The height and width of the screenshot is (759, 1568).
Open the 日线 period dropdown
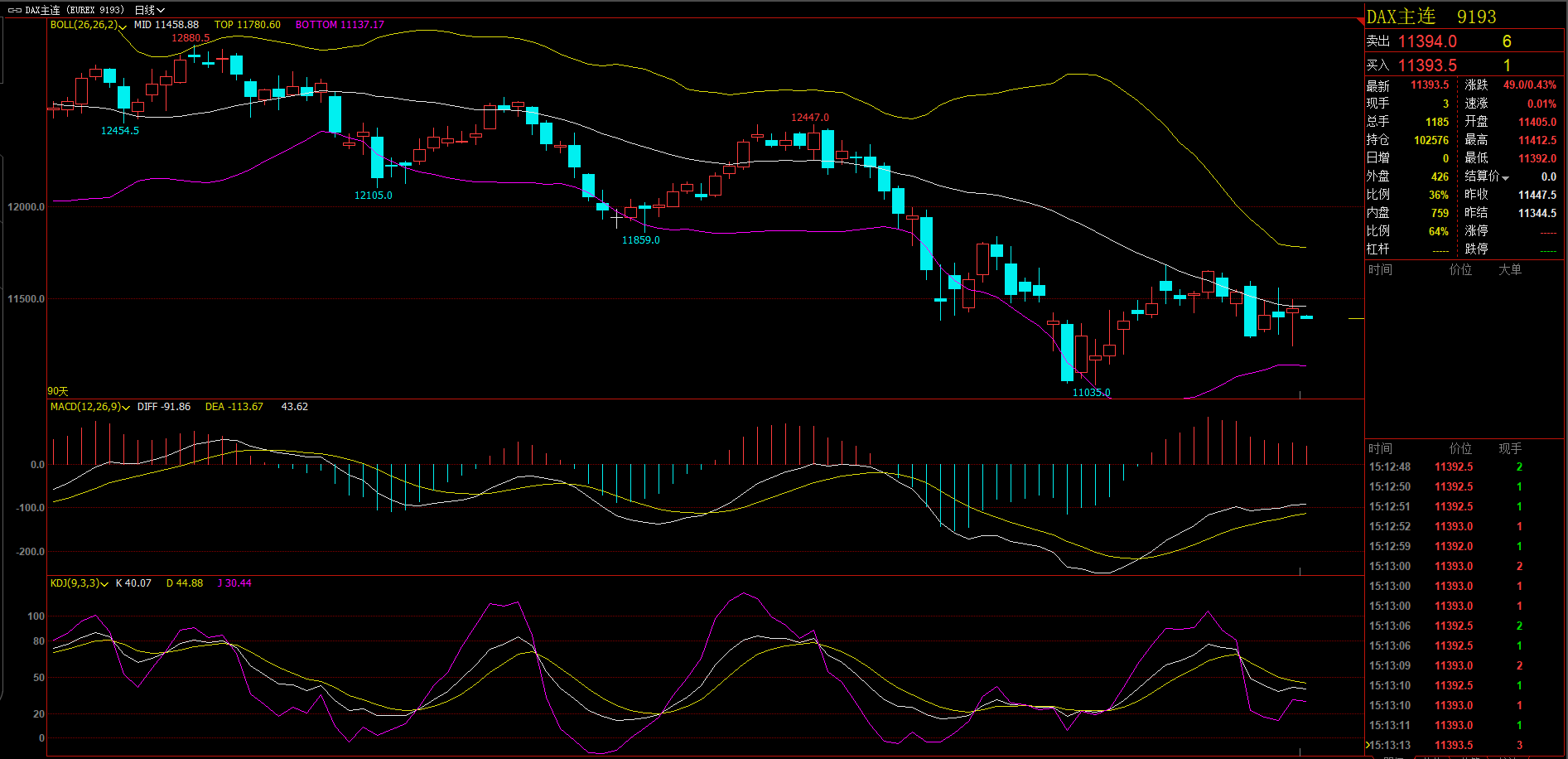click(149, 10)
